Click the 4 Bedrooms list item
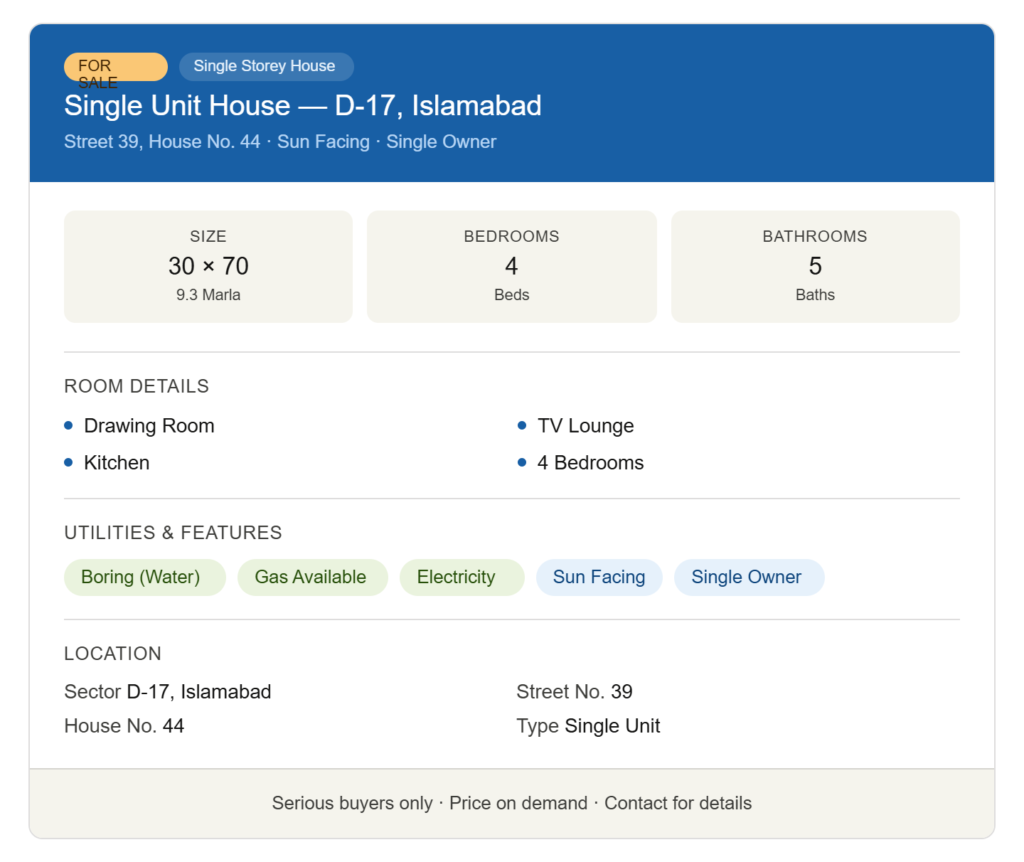The width and height of the screenshot is (1024, 862). 581,462
